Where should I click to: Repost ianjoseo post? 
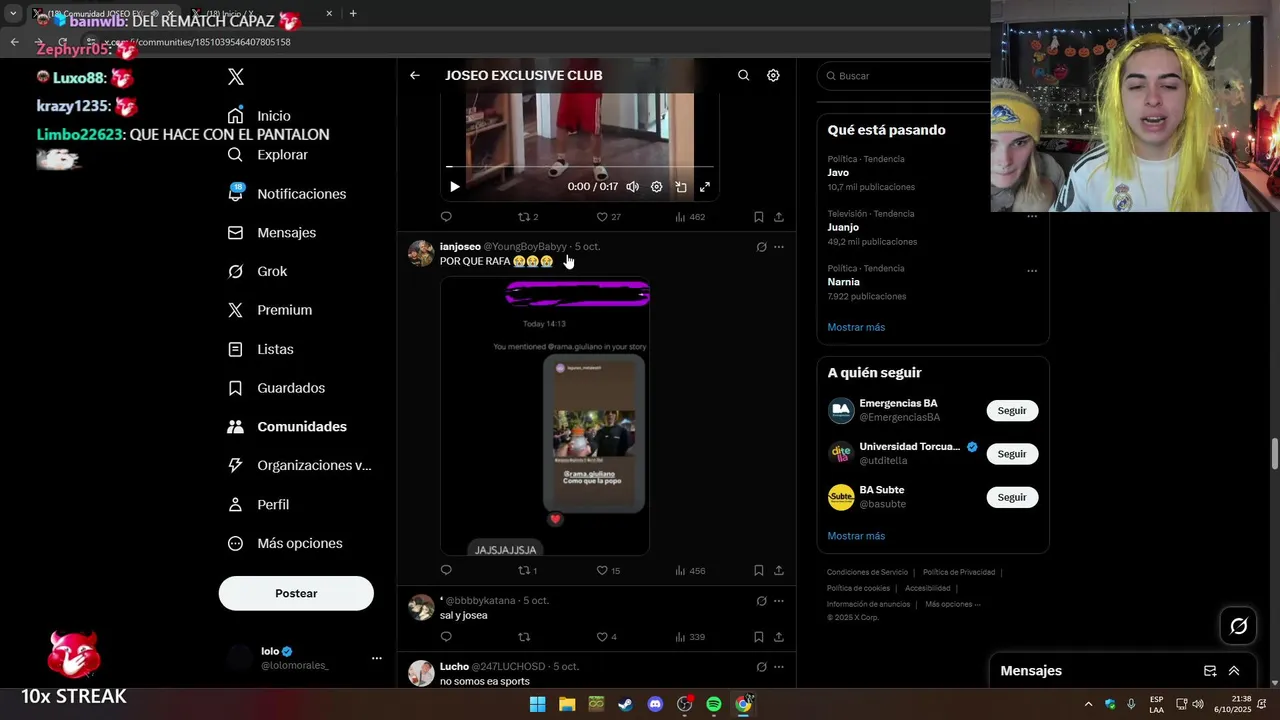[527, 571]
